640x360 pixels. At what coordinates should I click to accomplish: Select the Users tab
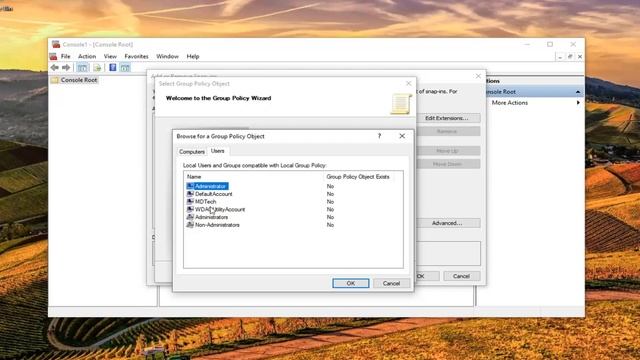tap(218, 151)
